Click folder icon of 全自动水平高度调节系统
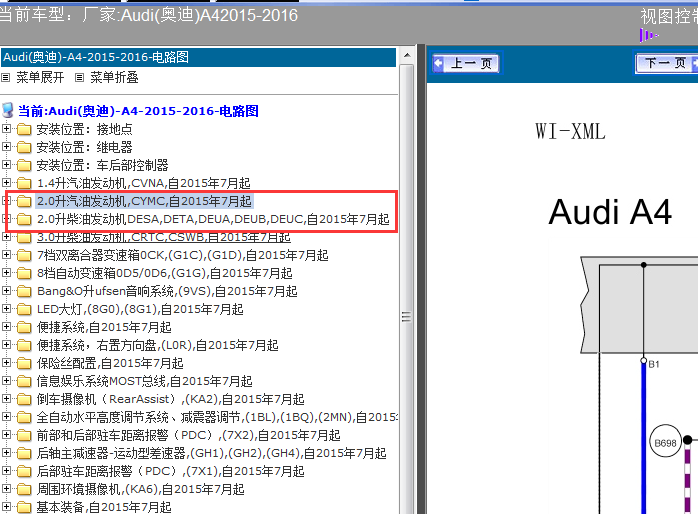The image size is (698, 514). (x=24, y=417)
